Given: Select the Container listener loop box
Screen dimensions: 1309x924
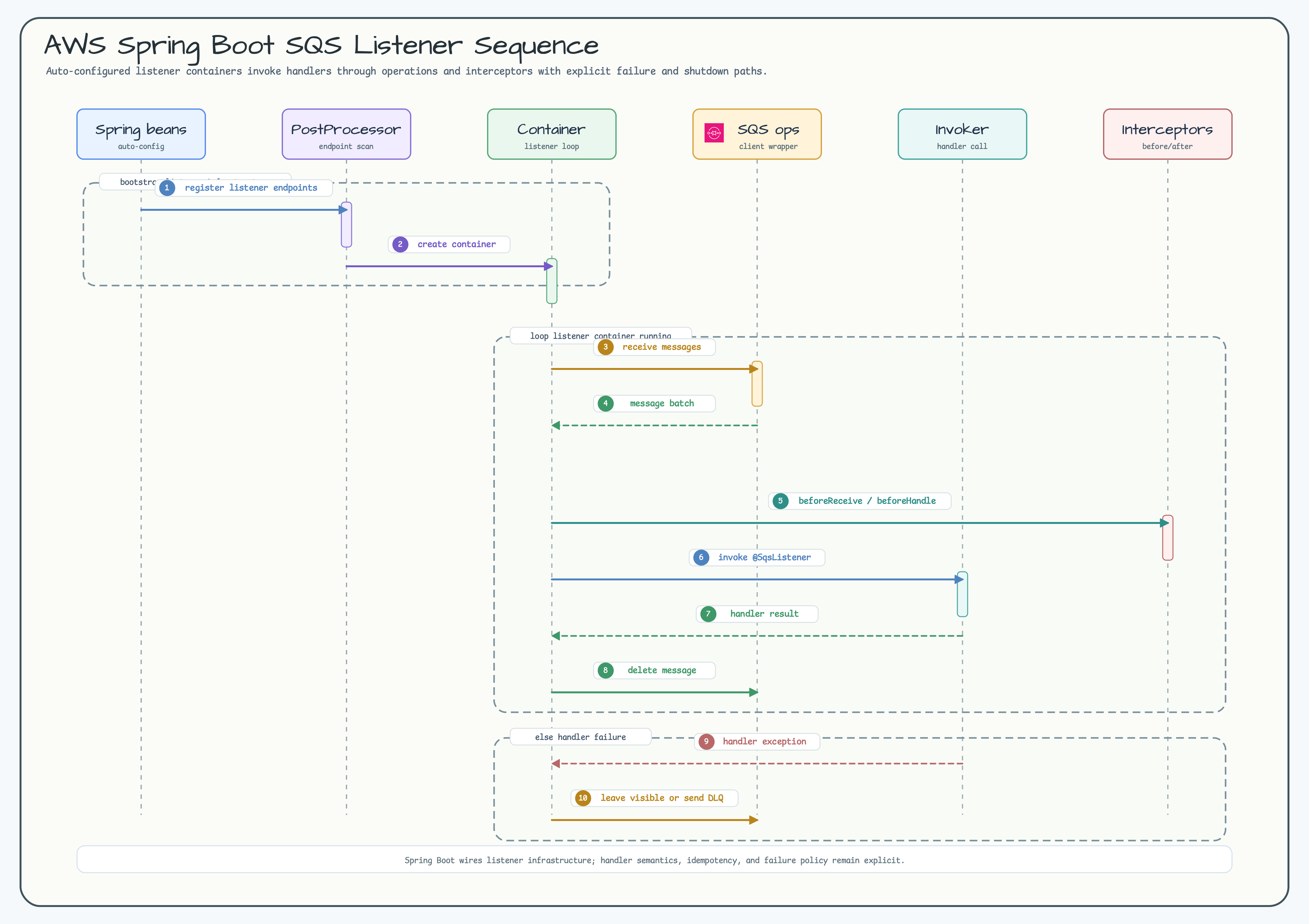Looking at the screenshot, I should tap(551, 134).
